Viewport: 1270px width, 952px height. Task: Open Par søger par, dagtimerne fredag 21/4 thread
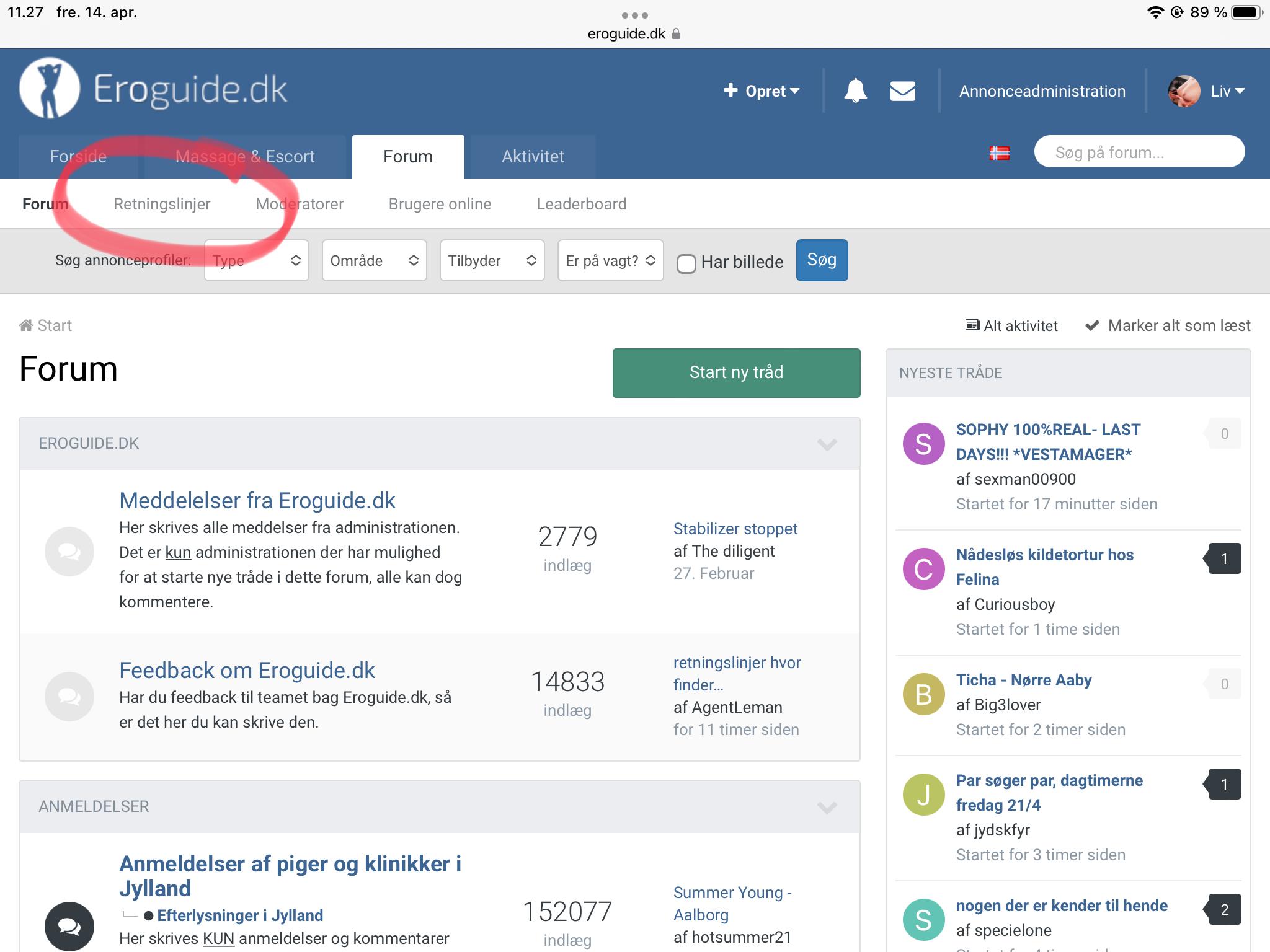click(1049, 793)
